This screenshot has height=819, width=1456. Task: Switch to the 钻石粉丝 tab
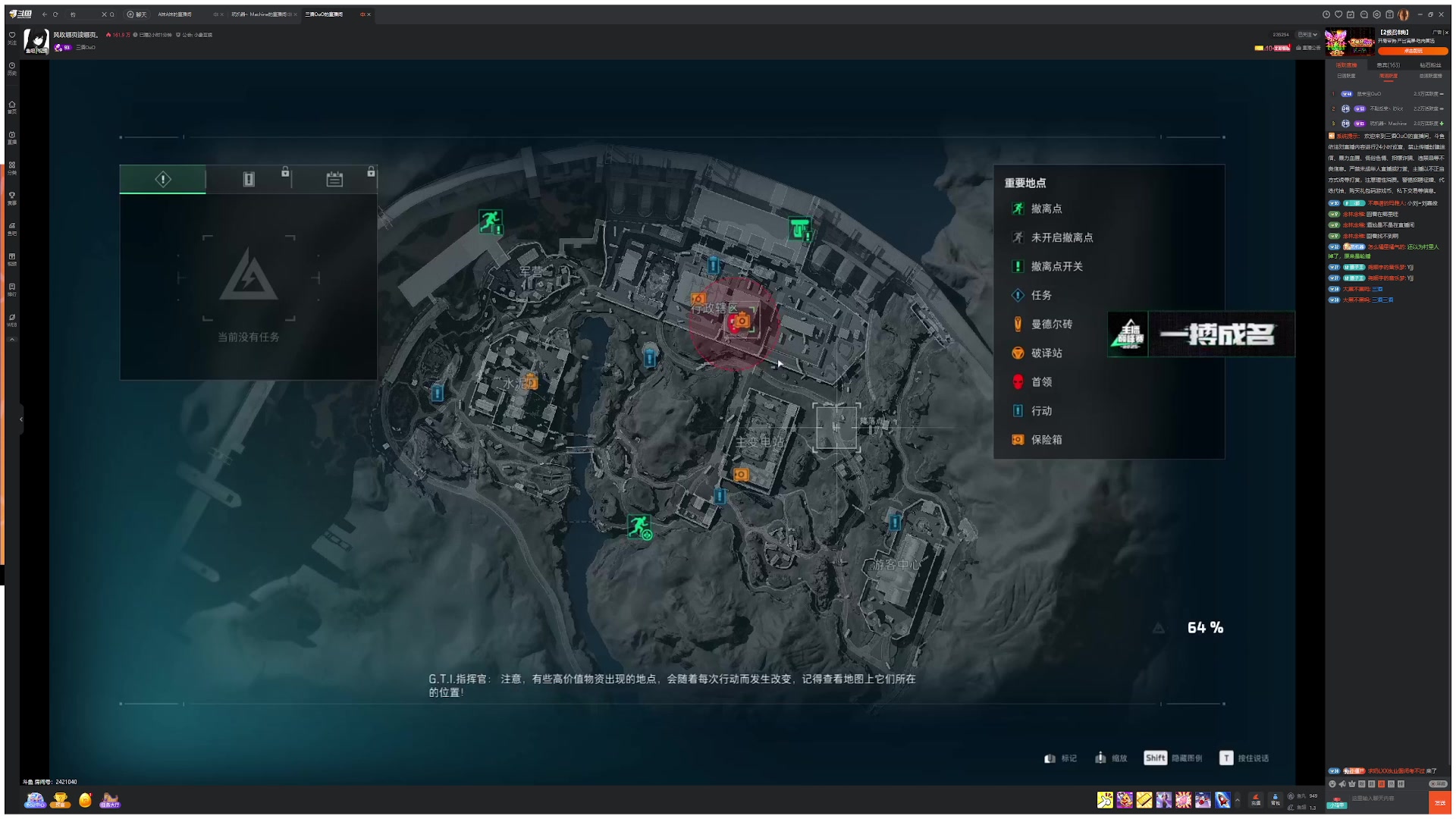(1430, 65)
